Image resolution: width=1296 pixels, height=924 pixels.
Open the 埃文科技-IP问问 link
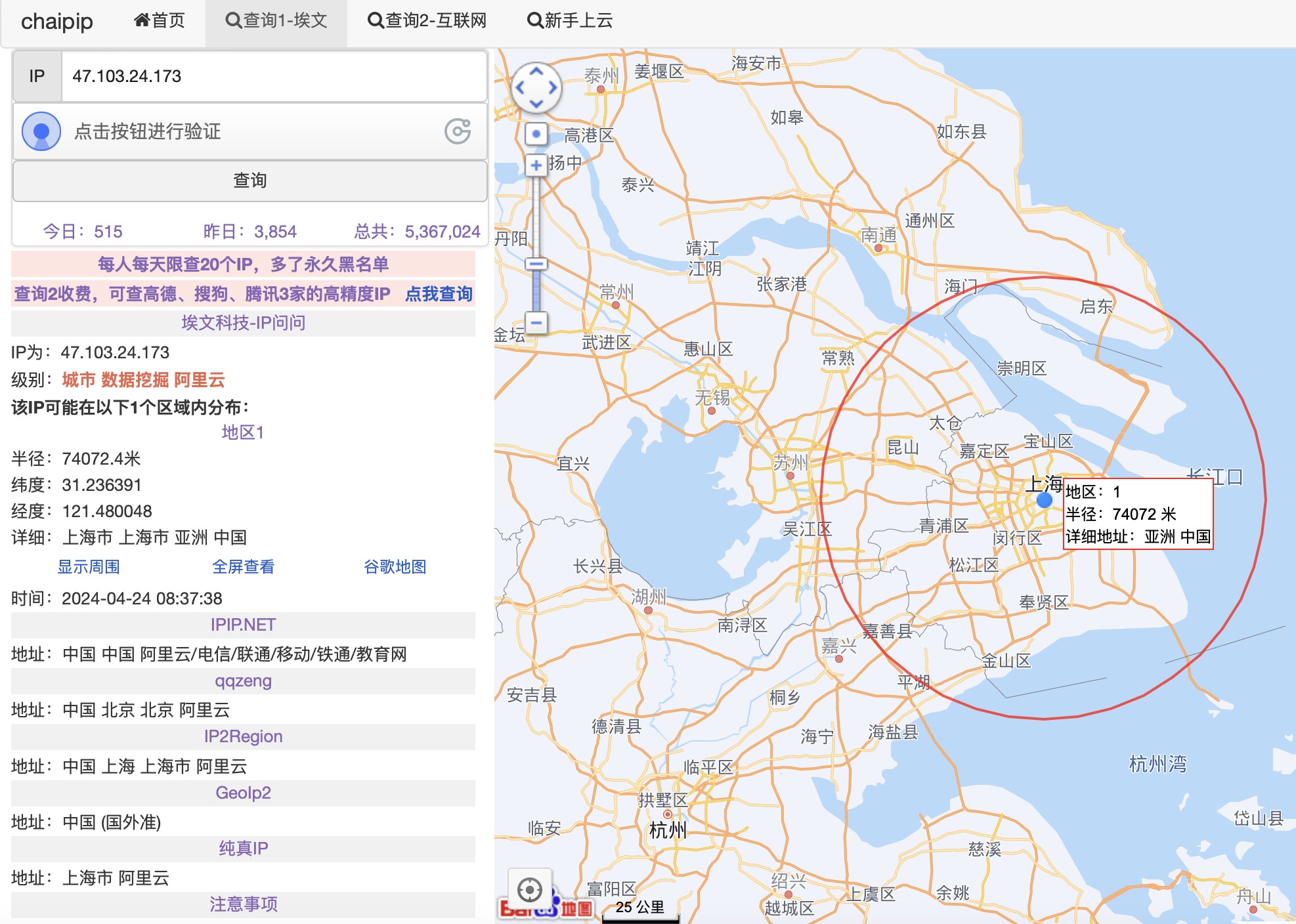tap(244, 323)
